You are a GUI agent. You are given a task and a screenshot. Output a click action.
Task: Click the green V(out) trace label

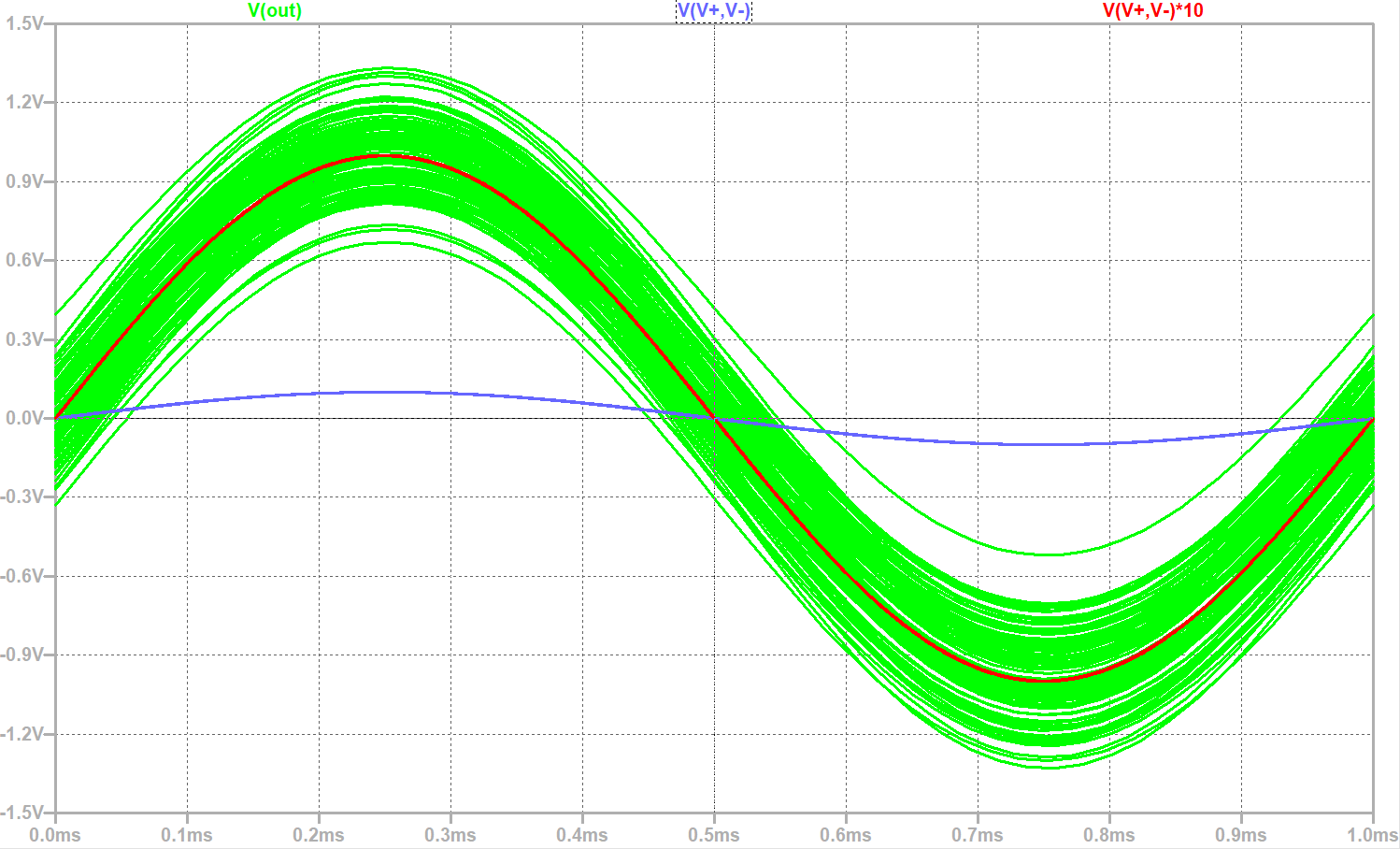point(275,11)
